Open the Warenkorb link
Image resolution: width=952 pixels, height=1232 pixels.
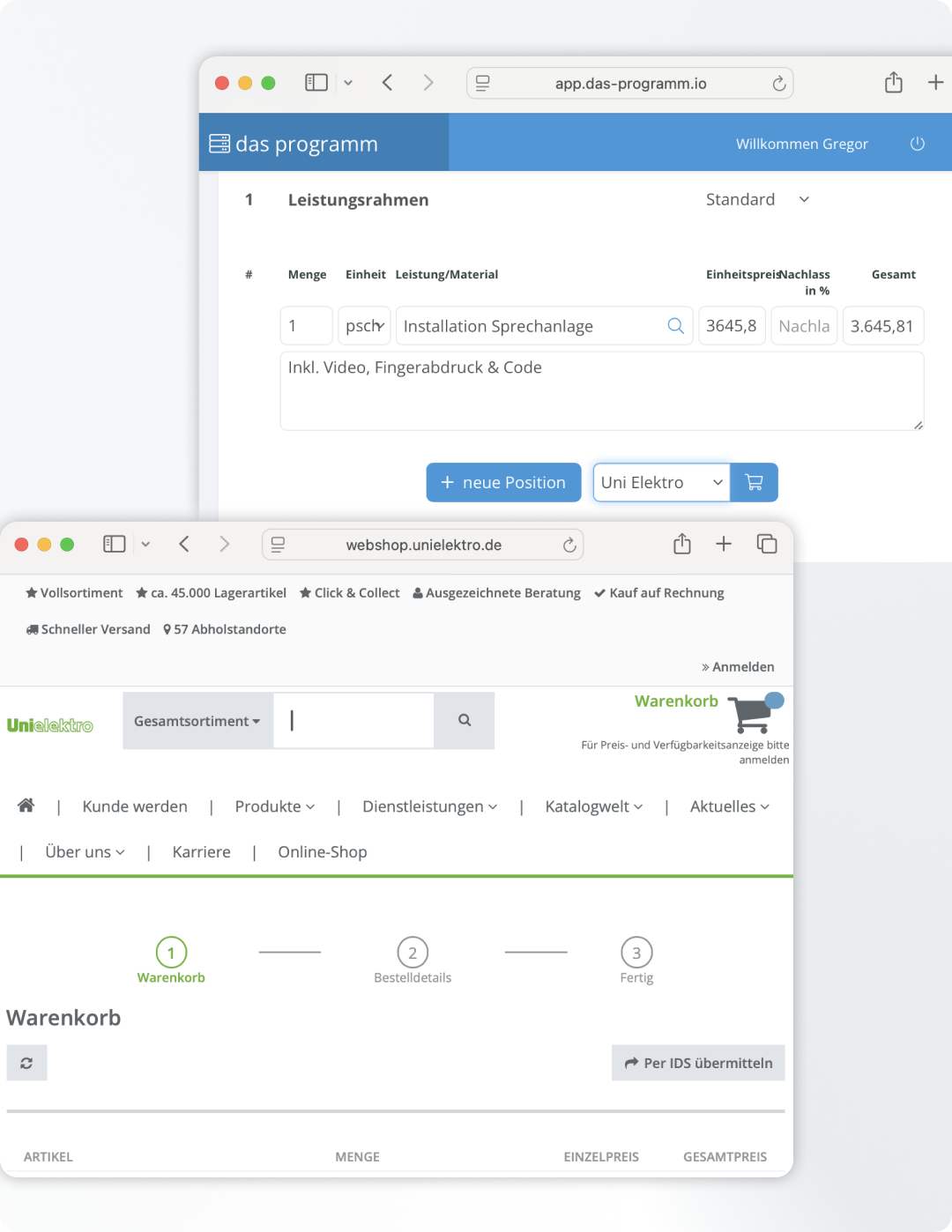pyautogui.click(x=676, y=701)
